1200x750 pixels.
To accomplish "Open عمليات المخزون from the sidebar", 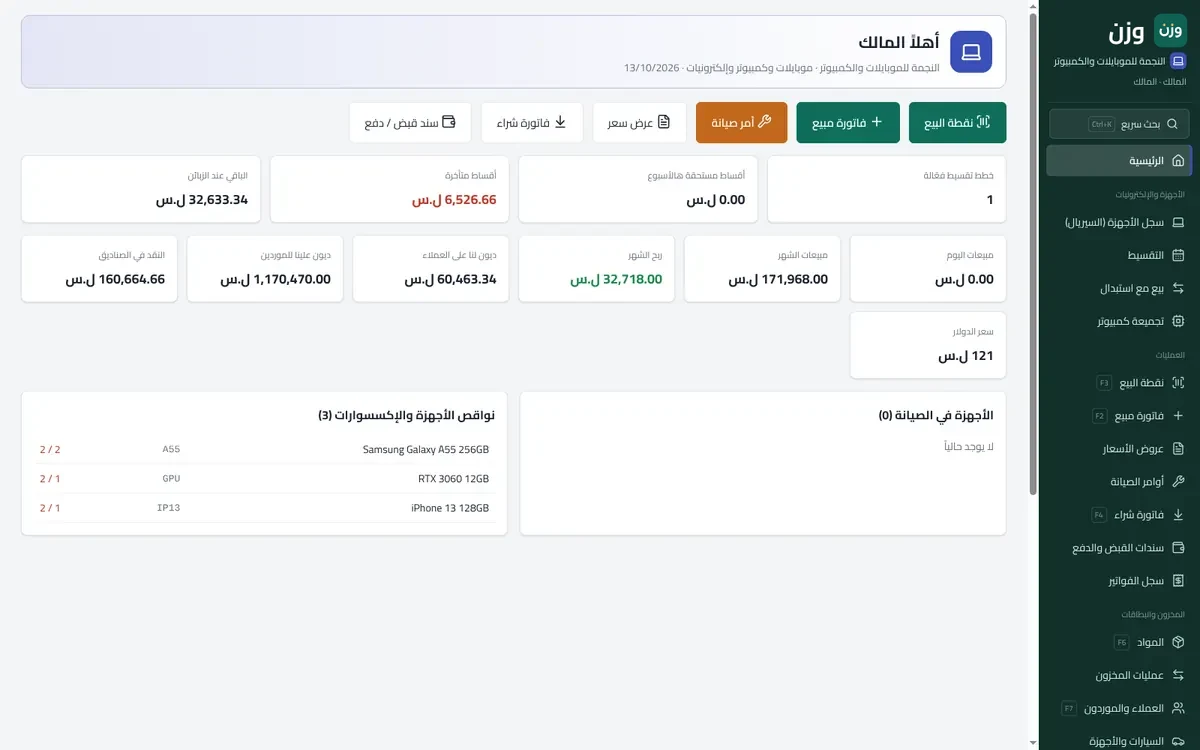I will [x=1119, y=675].
